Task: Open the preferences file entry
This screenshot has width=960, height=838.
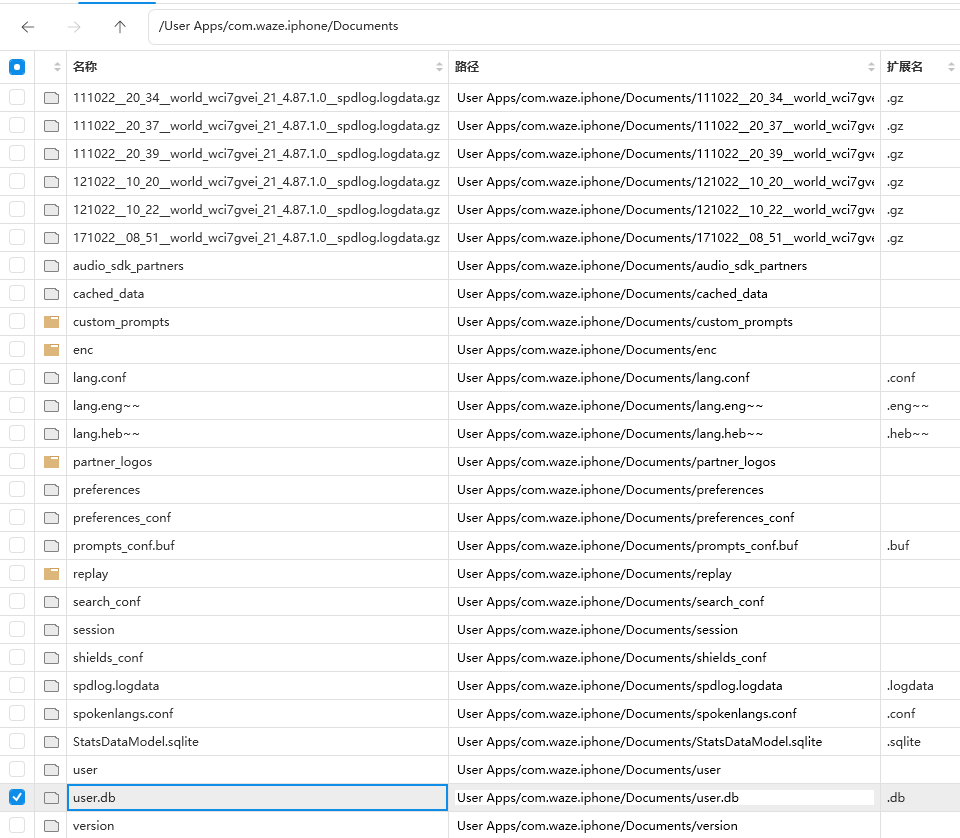Action: (106, 490)
